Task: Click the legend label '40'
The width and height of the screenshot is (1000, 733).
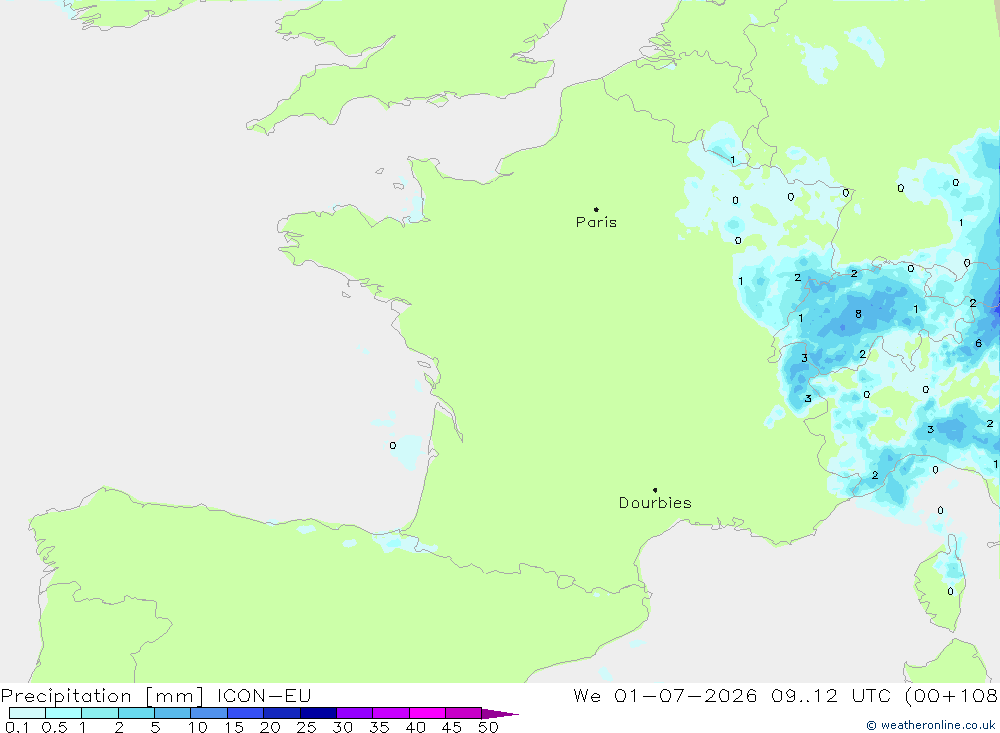Action: pos(415,727)
